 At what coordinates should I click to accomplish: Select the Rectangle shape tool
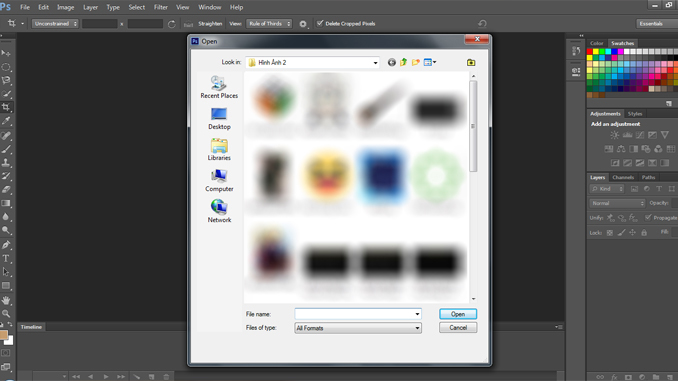[6, 285]
